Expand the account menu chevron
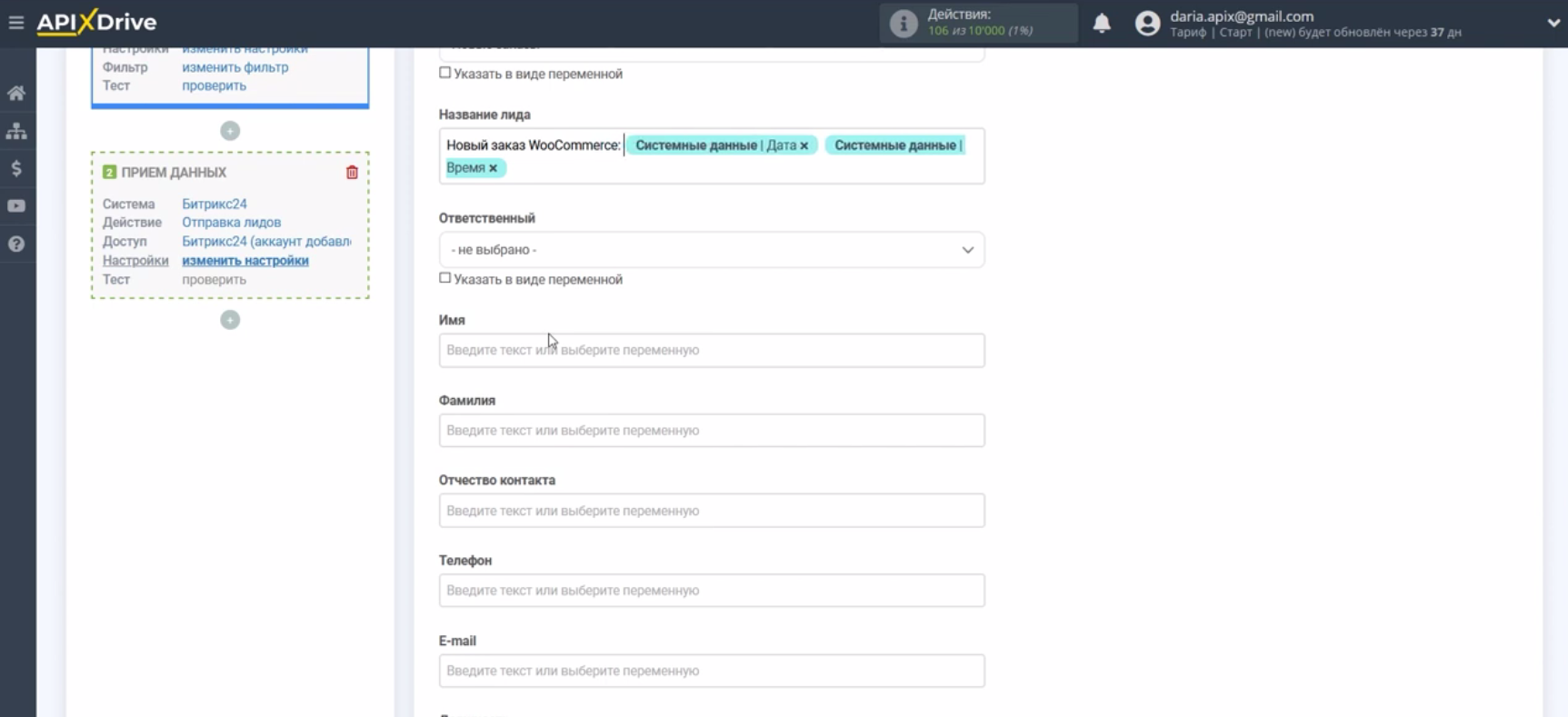 (x=1553, y=24)
